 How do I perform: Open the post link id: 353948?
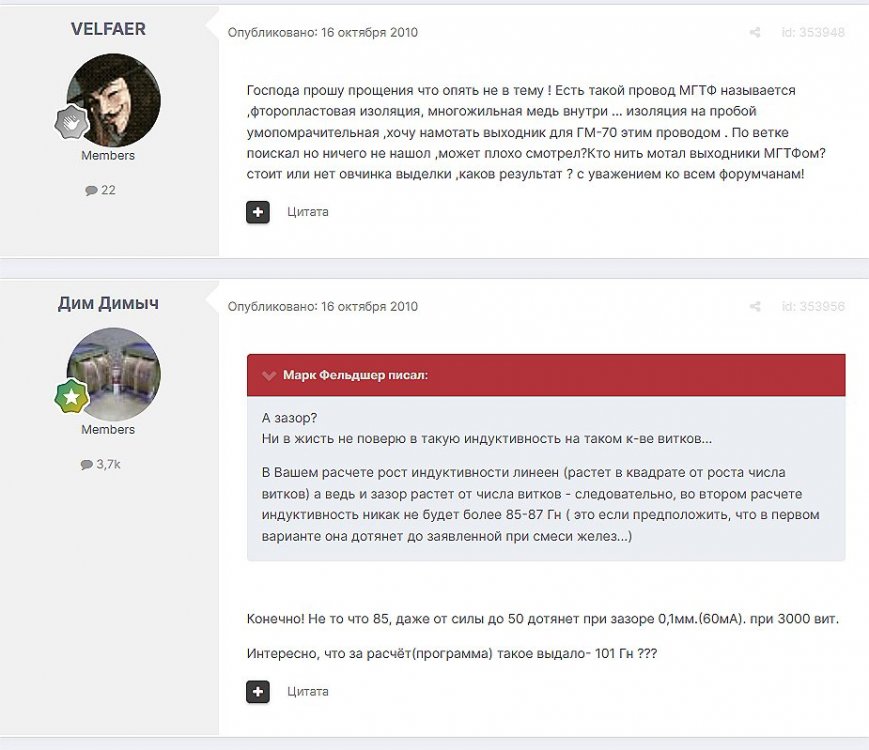tap(812, 33)
